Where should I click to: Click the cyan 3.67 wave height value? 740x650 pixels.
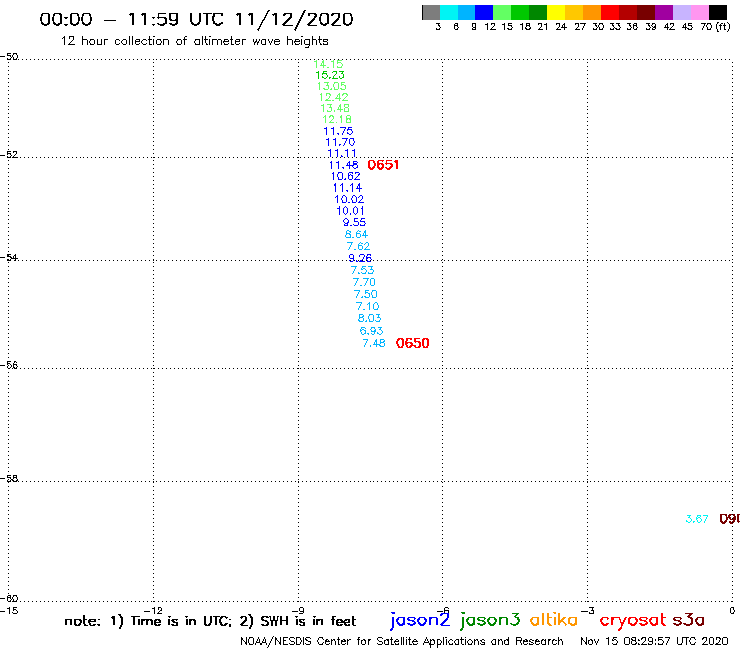[x=697, y=519]
